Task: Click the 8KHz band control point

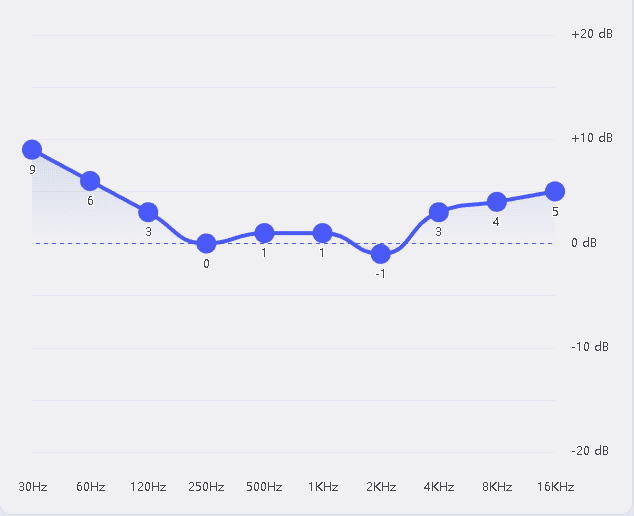Action: pos(496,202)
